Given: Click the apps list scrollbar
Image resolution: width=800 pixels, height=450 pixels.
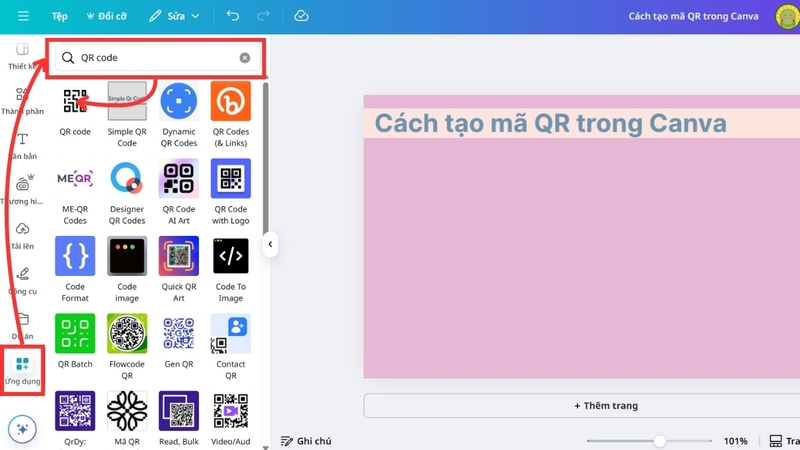Looking at the screenshot, I should [x=265, y=158].
